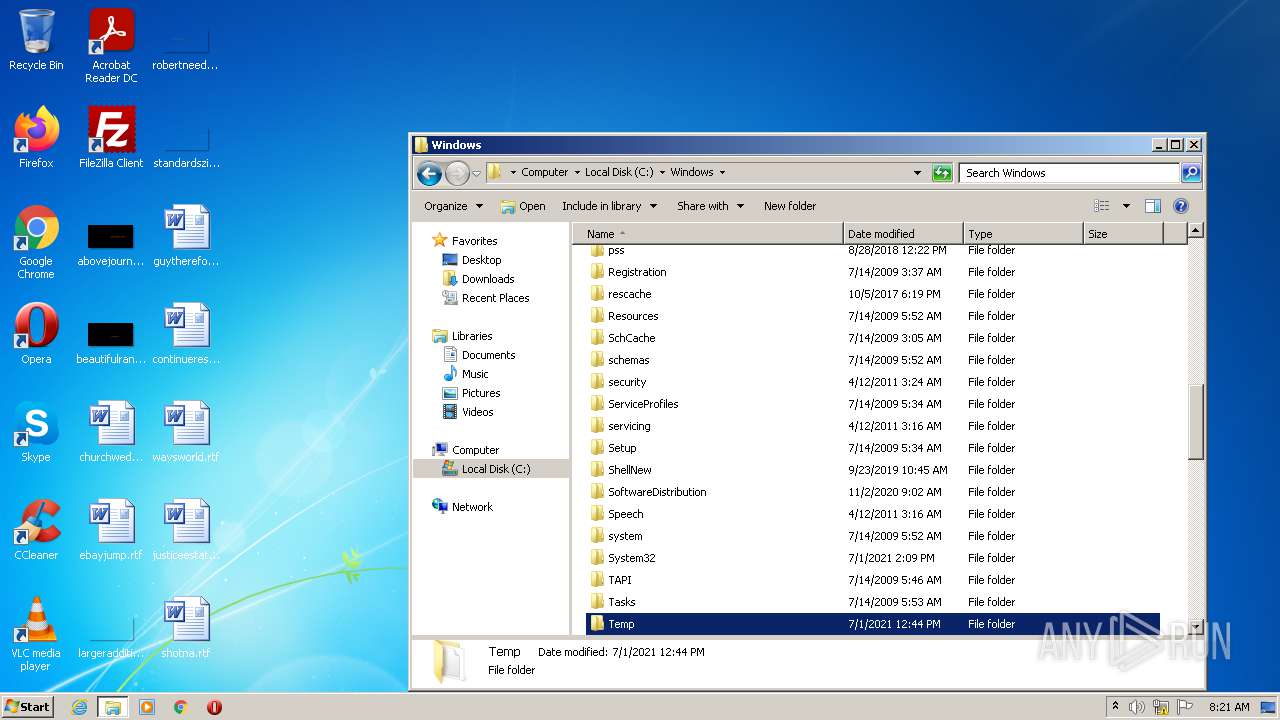Select Network in navigation pane
This screenshot has height=720, width=1280.
click(x=472, y=507)
